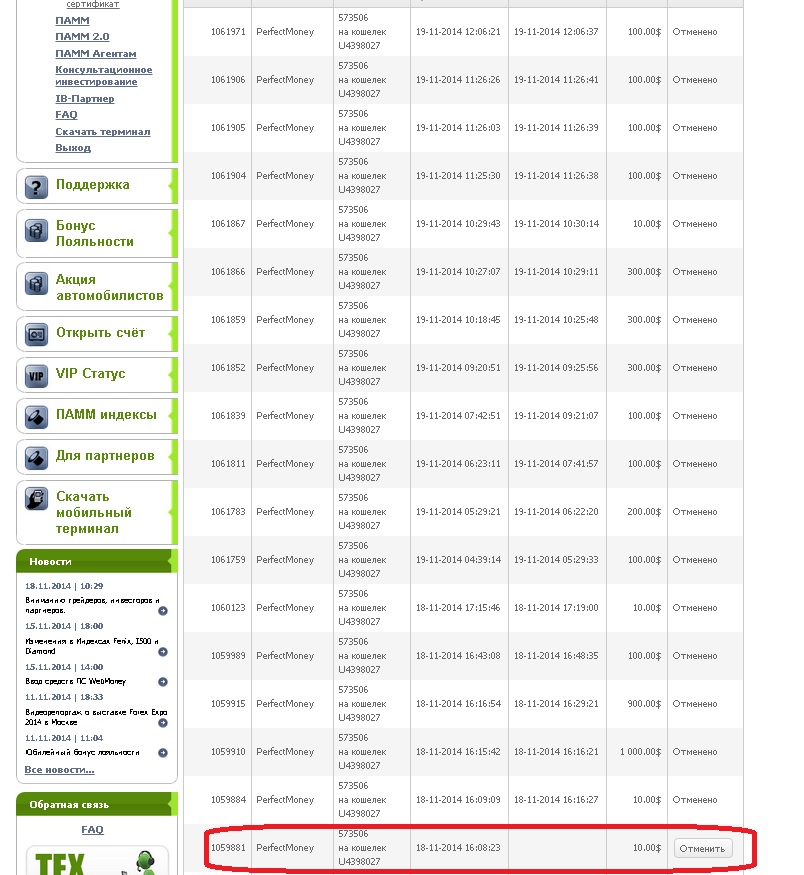Open news arrow for 11.11.2014 18:33
The width and height of the screenshot is (804, 875).
tap(163, 723)
